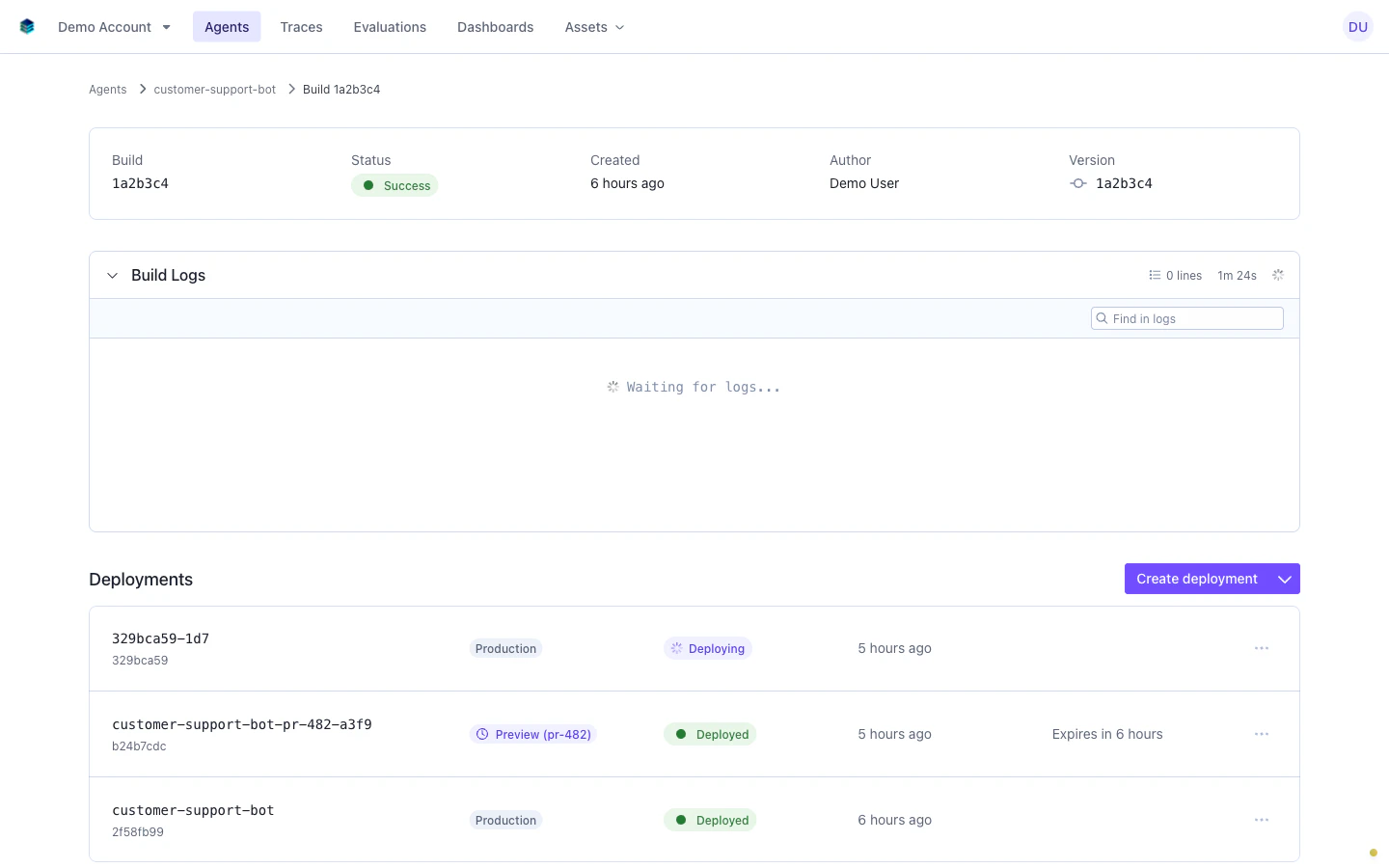
Task: Click the log header loading spinner
Action: tap(1278, 275)
